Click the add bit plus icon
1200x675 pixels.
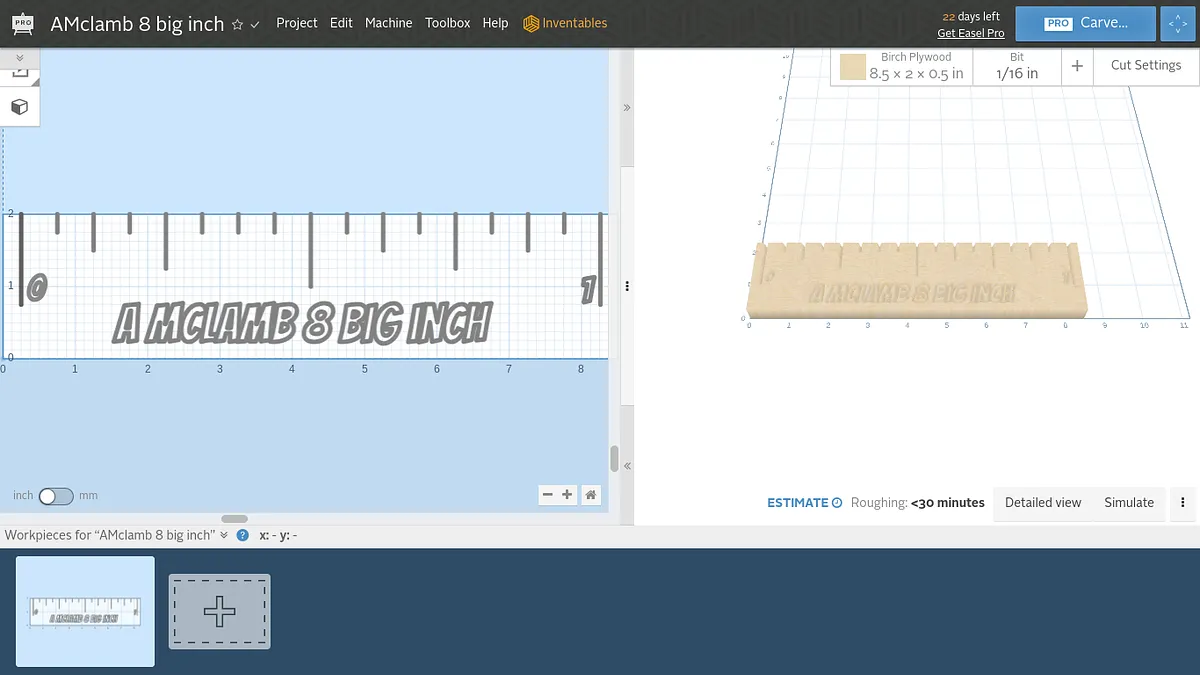pos(1077,66)
